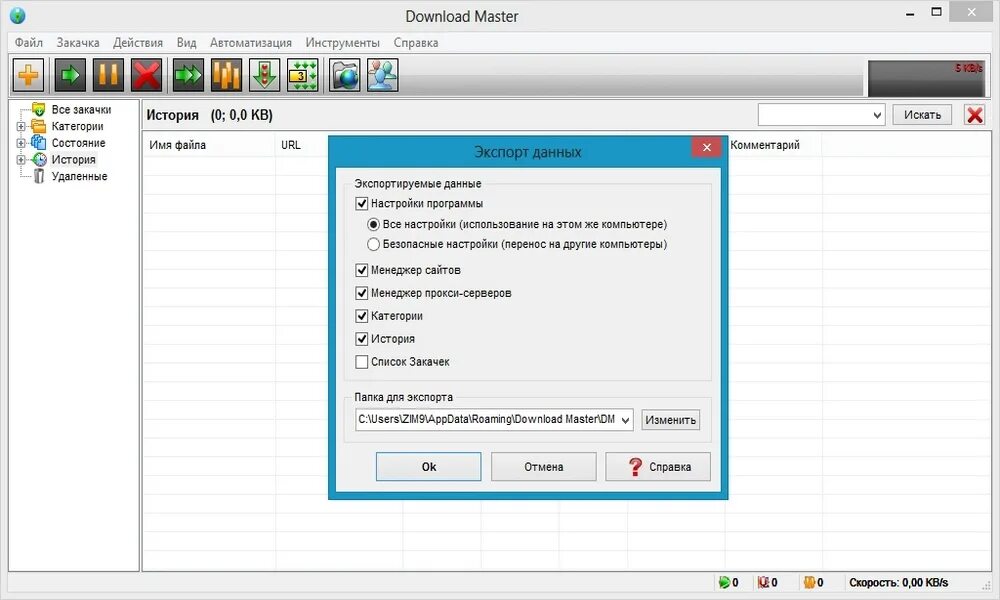Image resolution: width=1000 pixels, height=600 pixels.
Task: Uncheck Менеджер сайтов checkbox
Action: [x=362, y=270]
